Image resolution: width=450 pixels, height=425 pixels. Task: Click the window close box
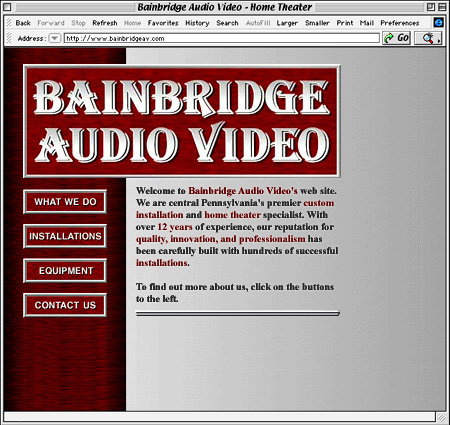pos(7,7)
